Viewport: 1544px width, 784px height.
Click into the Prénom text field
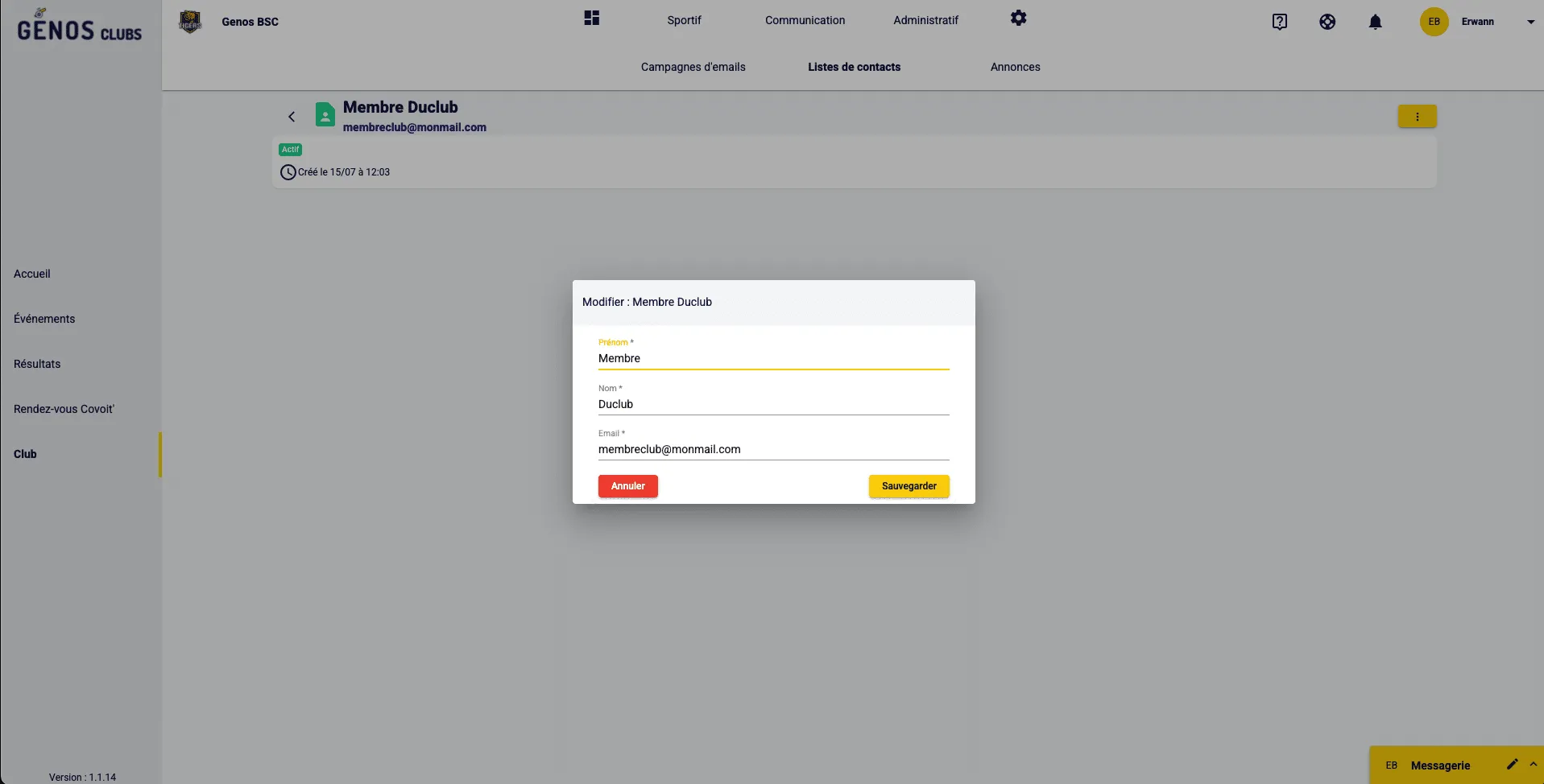[773, 358]
